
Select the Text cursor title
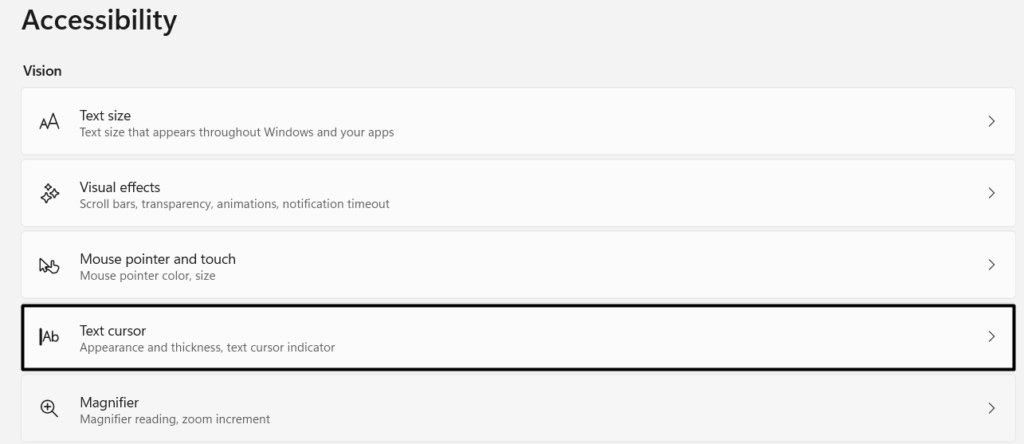[113, 330]
